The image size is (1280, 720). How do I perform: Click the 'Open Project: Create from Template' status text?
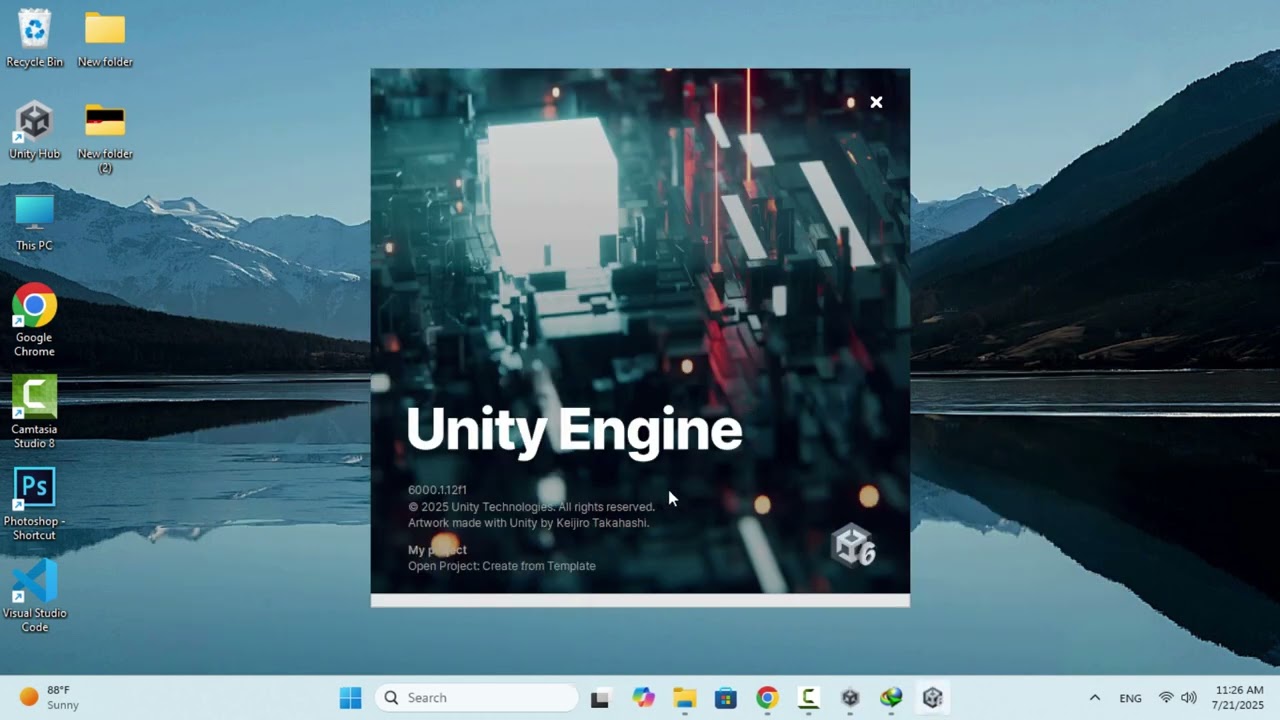[501, 566]
